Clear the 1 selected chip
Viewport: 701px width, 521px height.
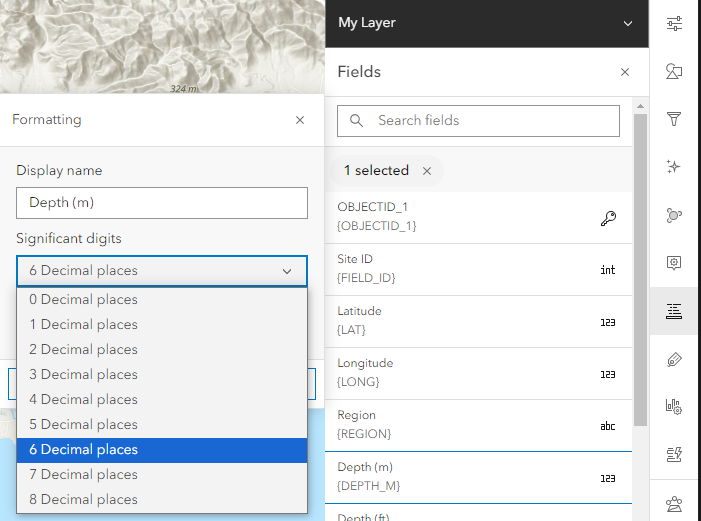click(427, 171)
